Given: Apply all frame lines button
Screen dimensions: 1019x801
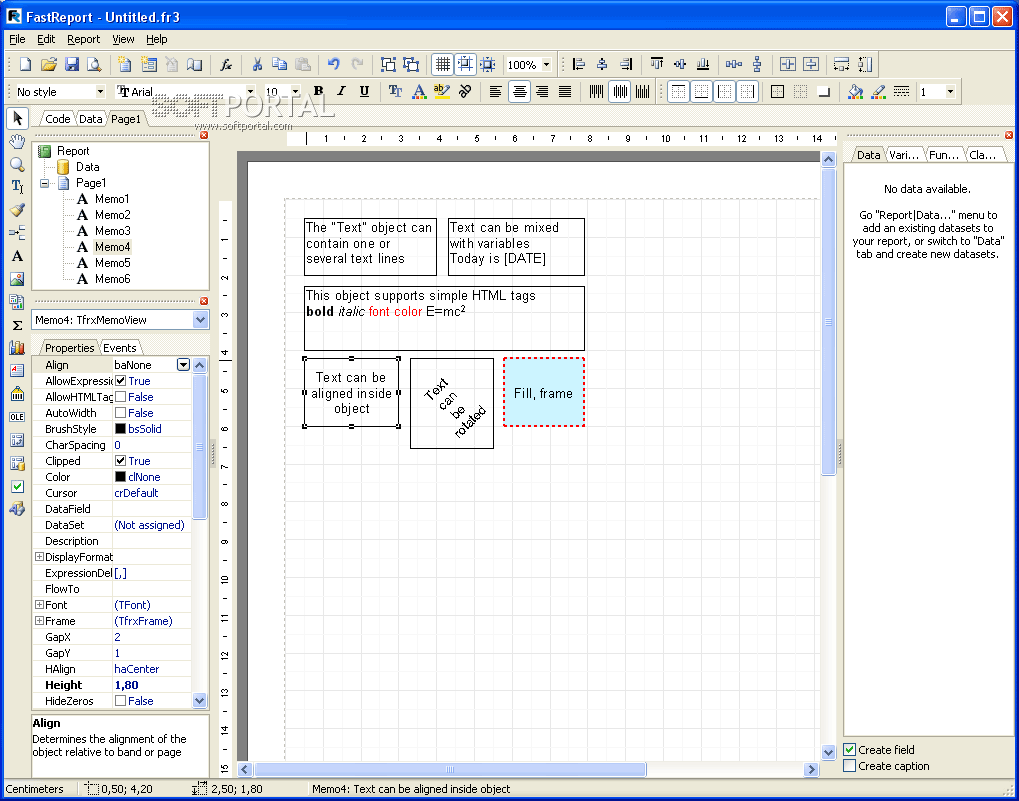Looking at the screenshot, I should pos(777,92).
